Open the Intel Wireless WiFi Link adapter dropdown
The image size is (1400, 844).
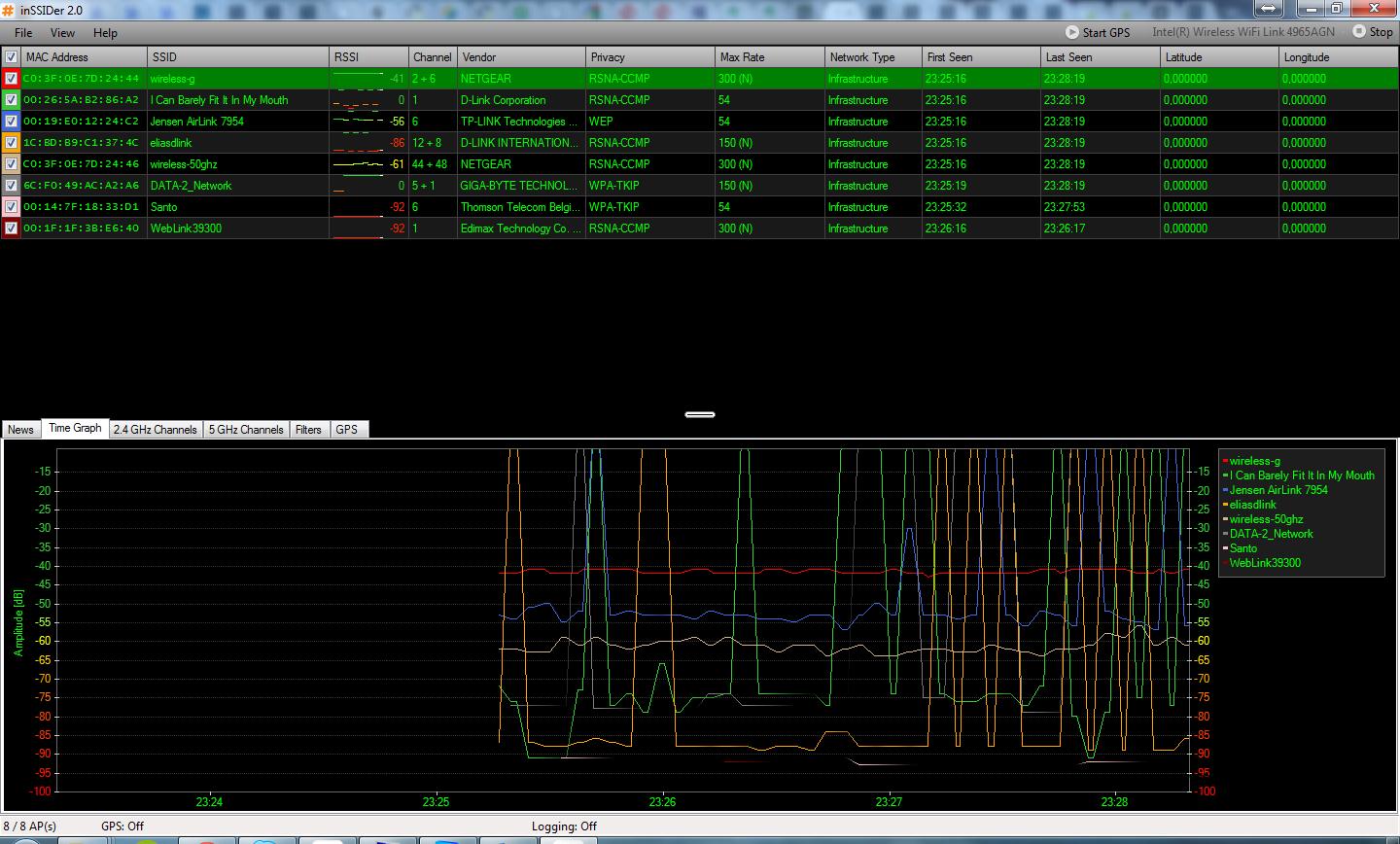point(1243,32)
